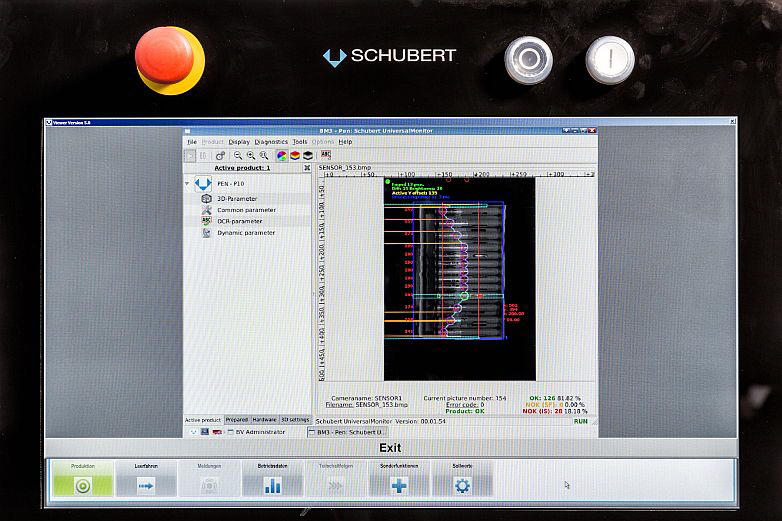Image resolution: width=782 pixels, height=521 pixels.
Task: Select 3D-Parameter in the tree
Action: [x=237, y=198]
